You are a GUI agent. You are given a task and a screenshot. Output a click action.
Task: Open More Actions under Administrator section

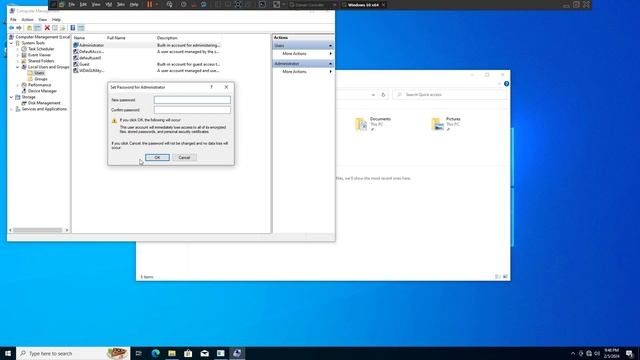tap(294, 72)
